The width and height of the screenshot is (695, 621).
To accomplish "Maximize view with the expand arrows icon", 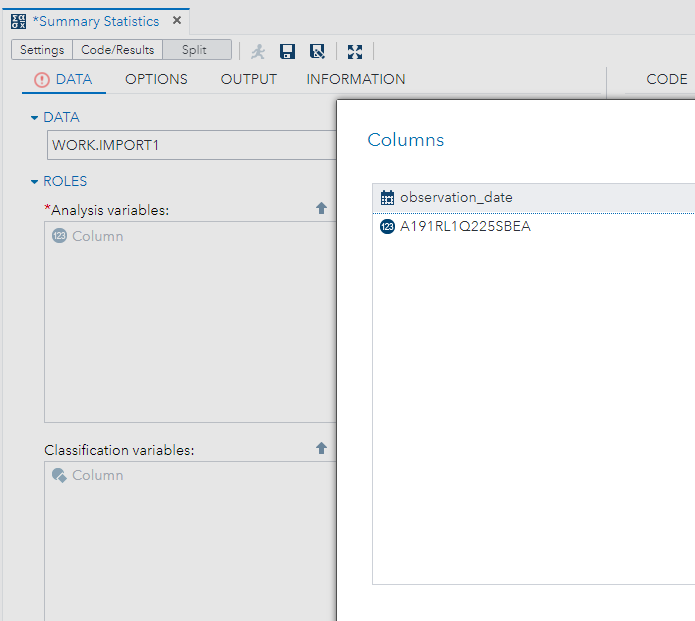I will coord(355,51).
